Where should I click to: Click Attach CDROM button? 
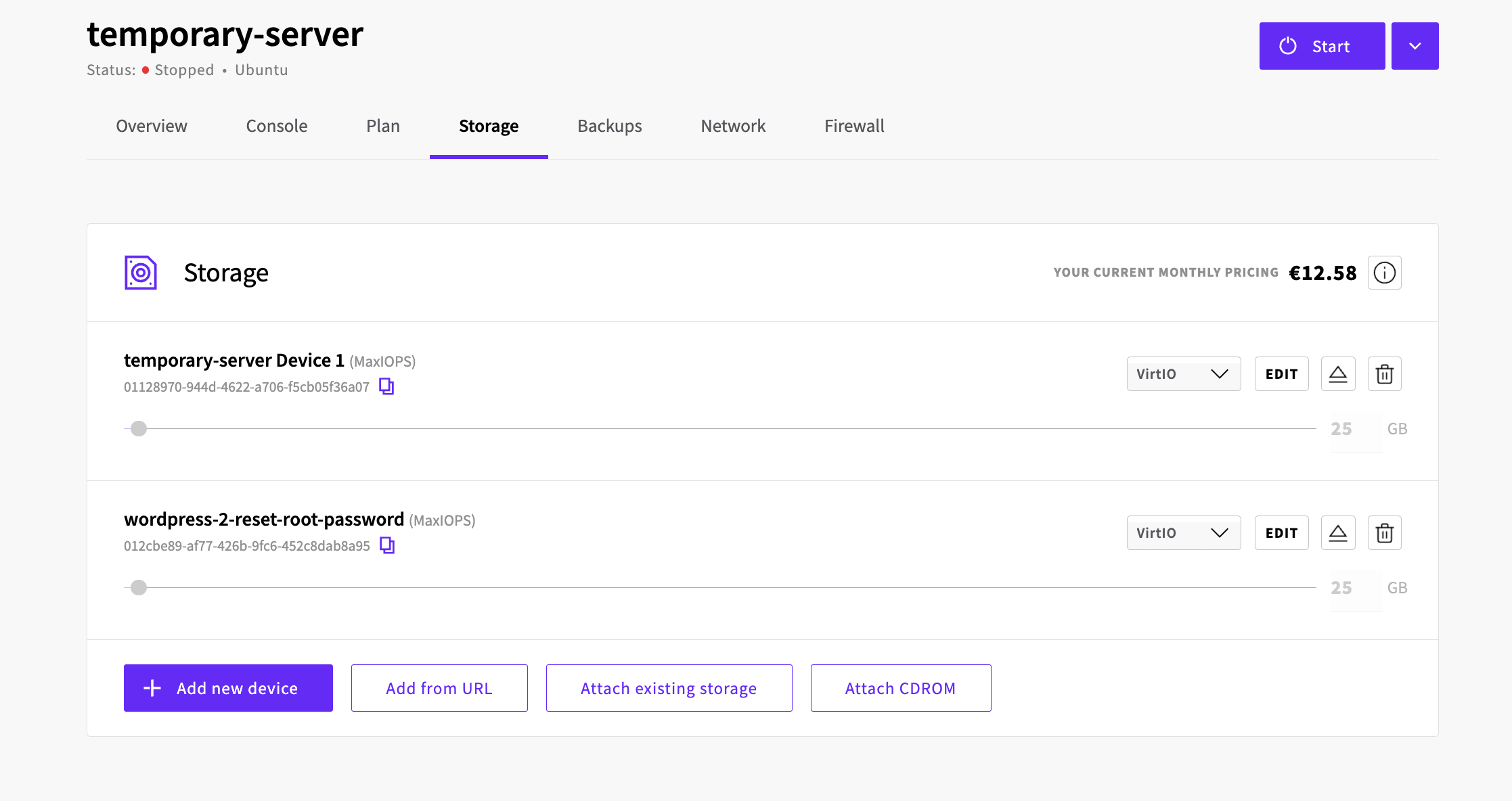tap(901, 688)
